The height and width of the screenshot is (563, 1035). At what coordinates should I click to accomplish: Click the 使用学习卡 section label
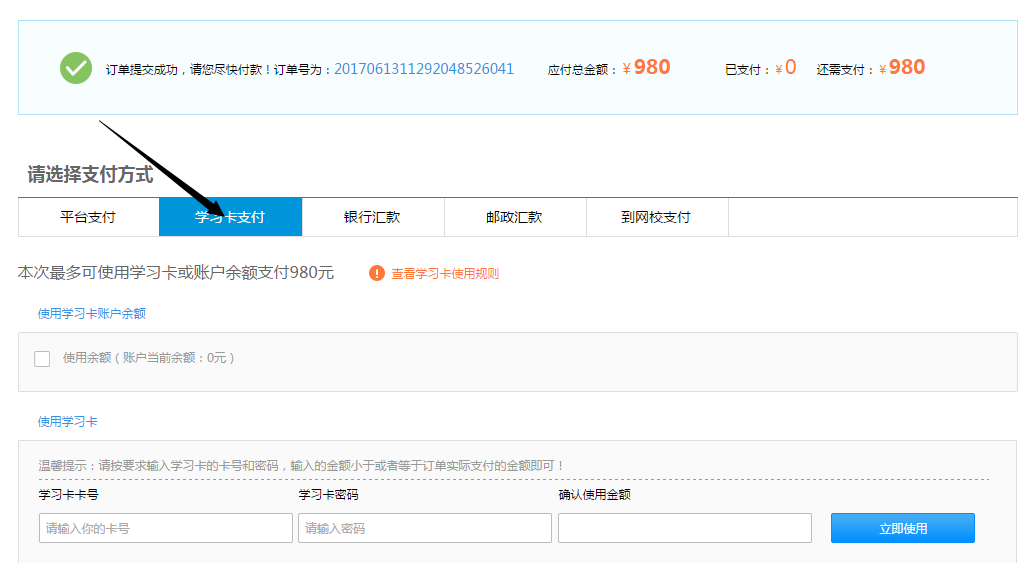click(x=68, y=422)
